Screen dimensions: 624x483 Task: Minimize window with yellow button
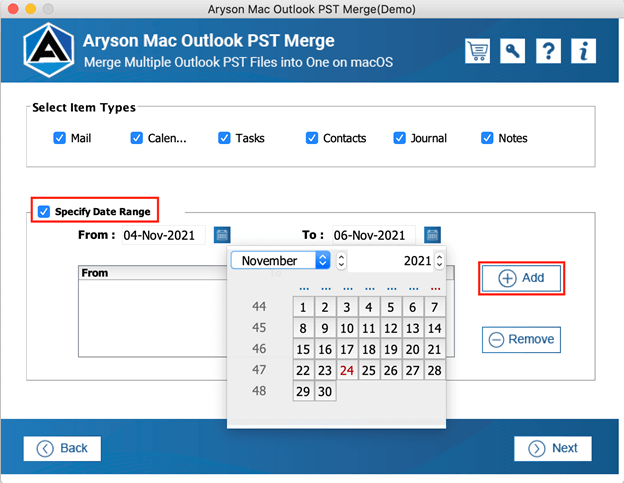point(31,9)
